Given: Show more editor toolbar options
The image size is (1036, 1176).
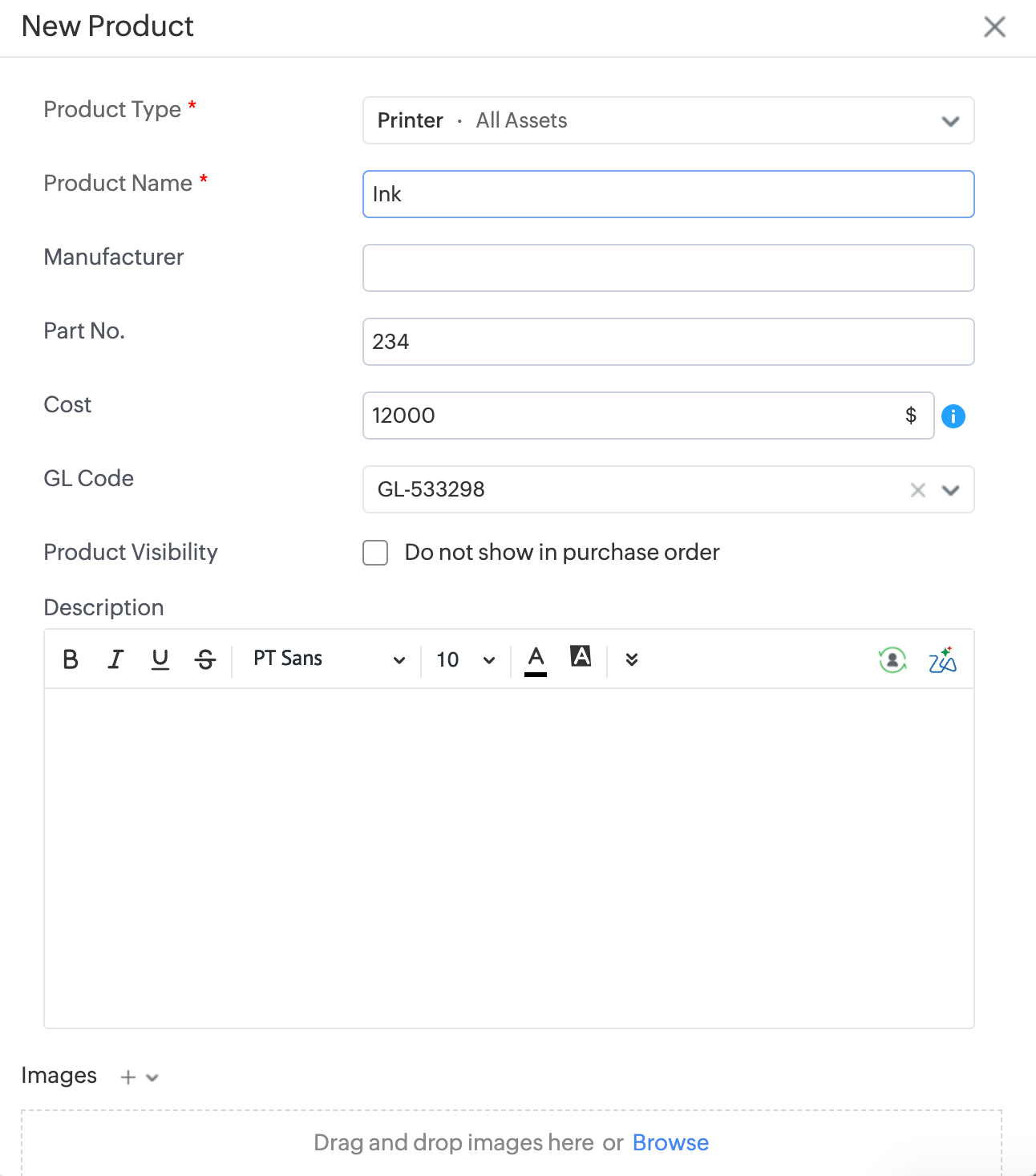Looking at the screenshot, I should point(632,659).
